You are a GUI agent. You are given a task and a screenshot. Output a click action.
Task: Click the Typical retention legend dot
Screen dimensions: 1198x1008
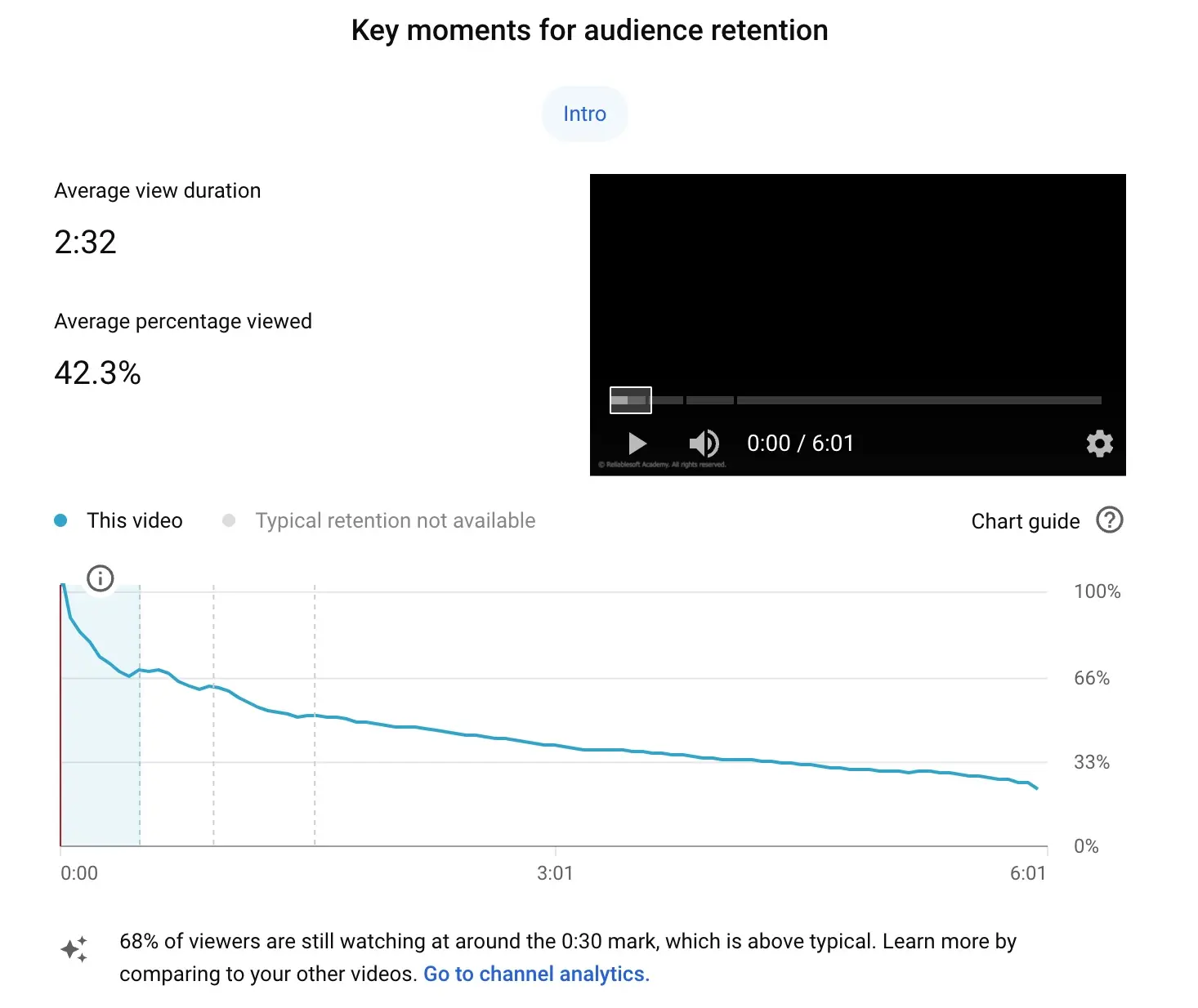[229, 520]
